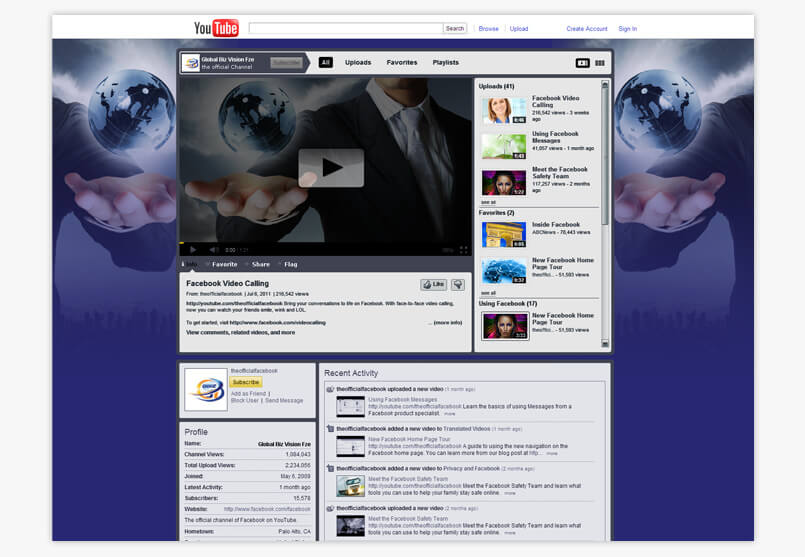Click Share under the video

261,264
